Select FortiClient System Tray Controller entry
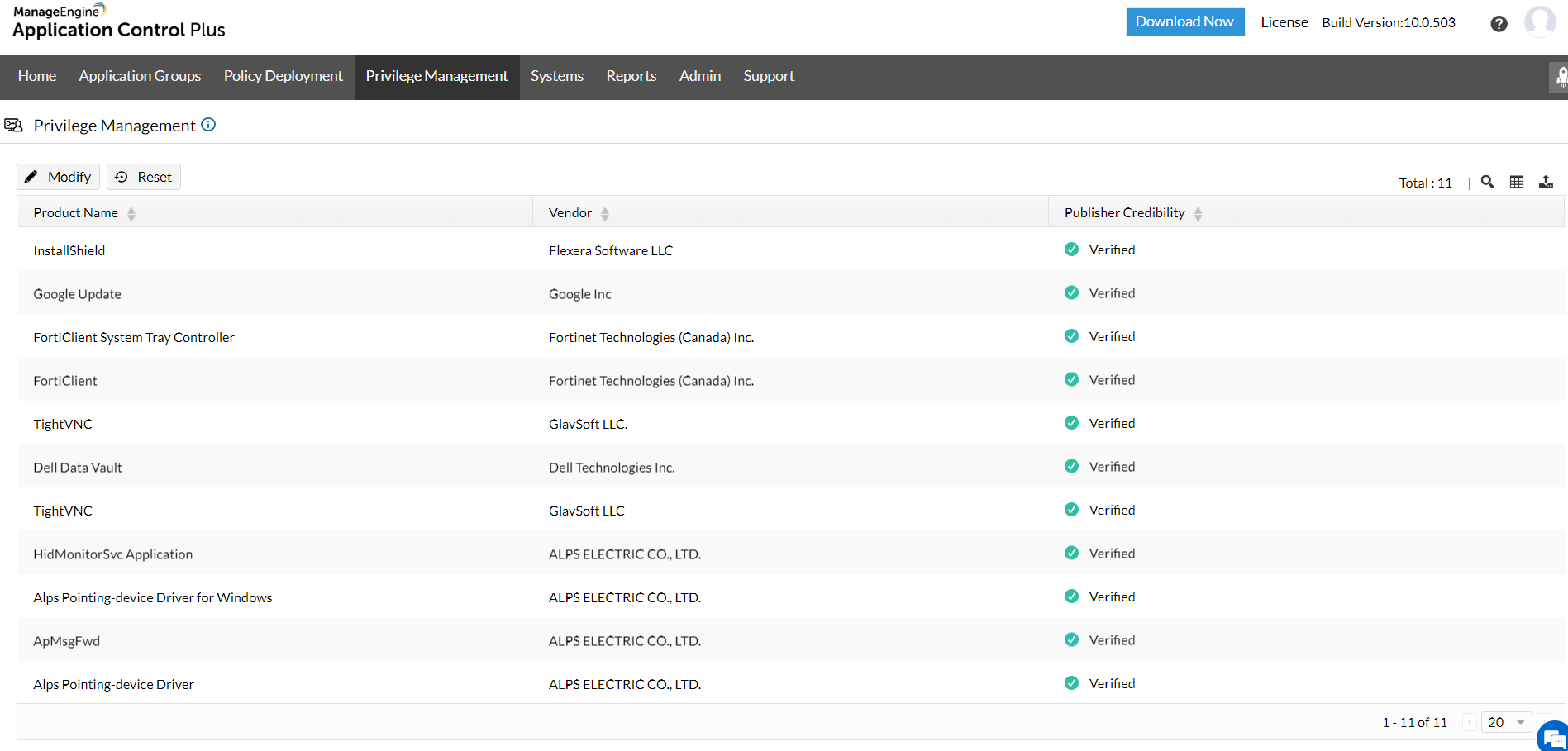The height and width of the screenshot is (751, 1568). click(134, 337)
